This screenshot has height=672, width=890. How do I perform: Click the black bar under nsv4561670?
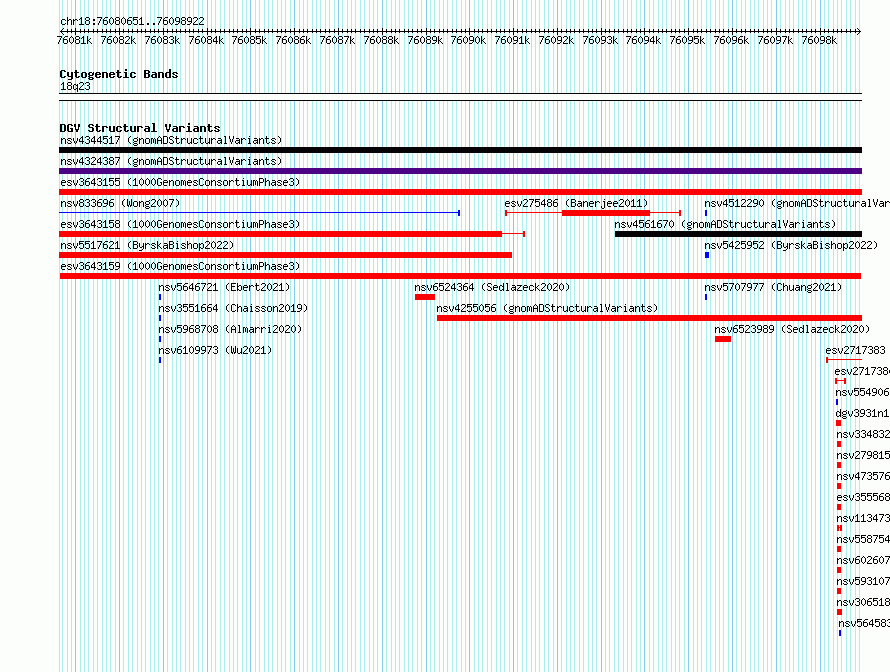tap(738, 234)
